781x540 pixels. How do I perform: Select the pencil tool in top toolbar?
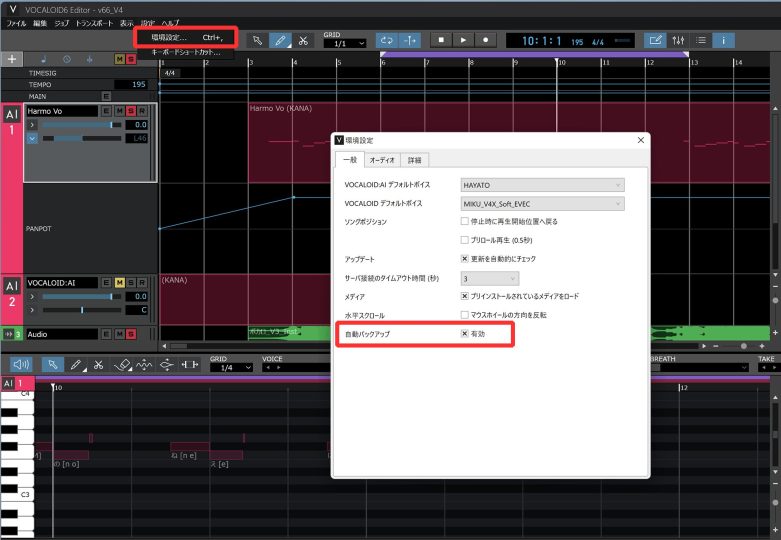point(280,40)
